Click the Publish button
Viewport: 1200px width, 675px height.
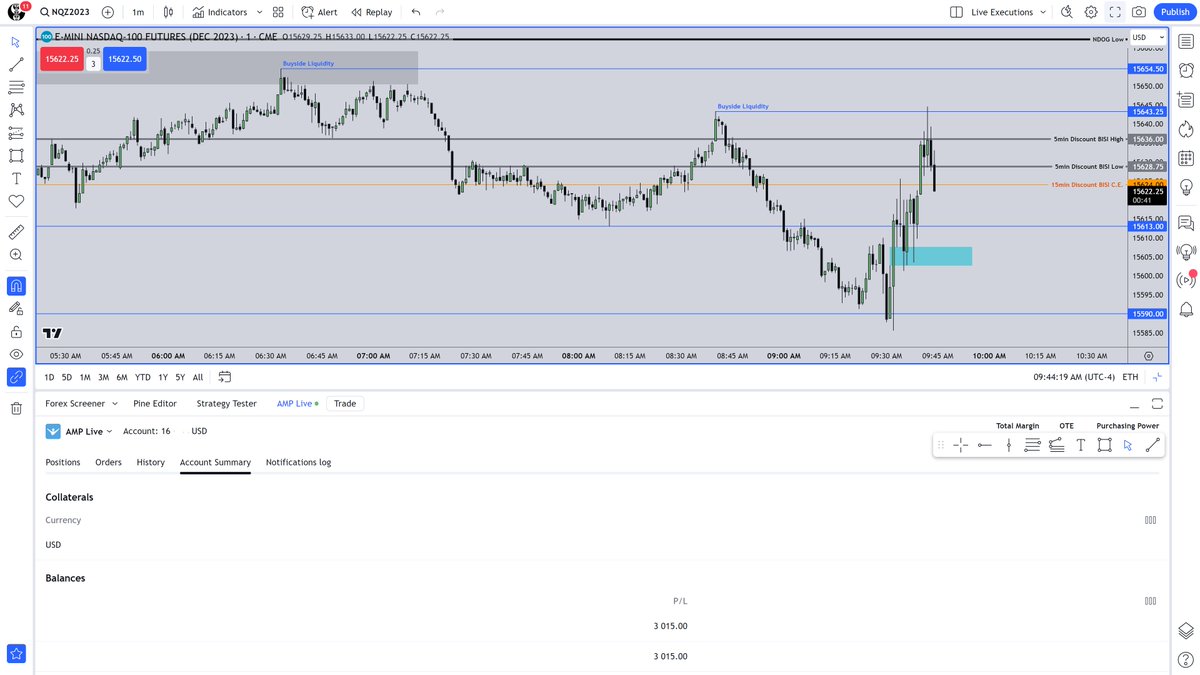1174,11
